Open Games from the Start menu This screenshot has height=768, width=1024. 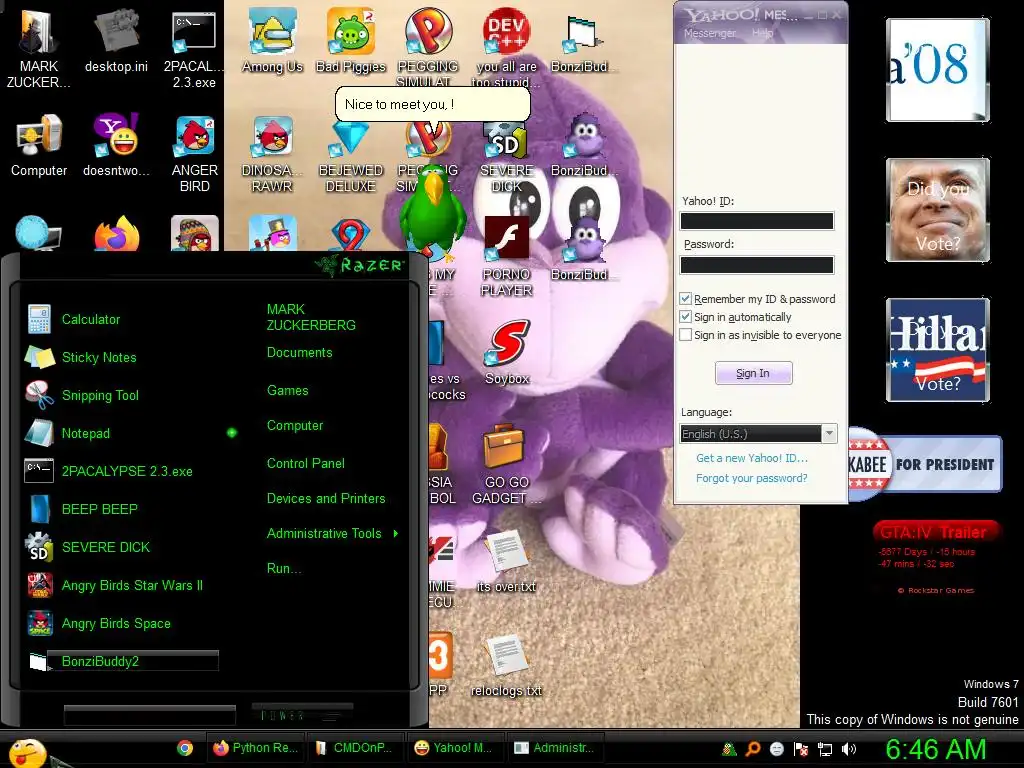pos(287,391)
